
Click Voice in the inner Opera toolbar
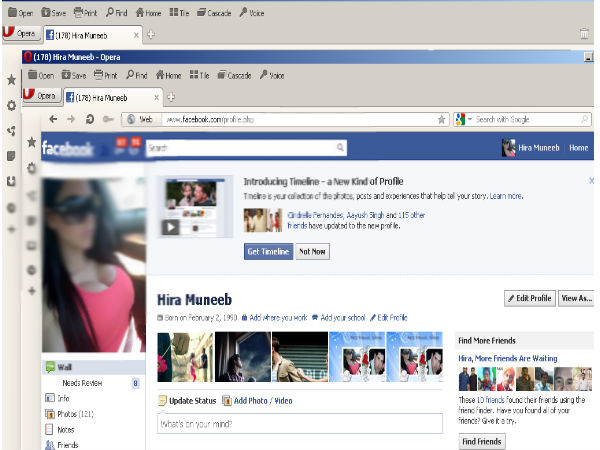click(272, 75)
